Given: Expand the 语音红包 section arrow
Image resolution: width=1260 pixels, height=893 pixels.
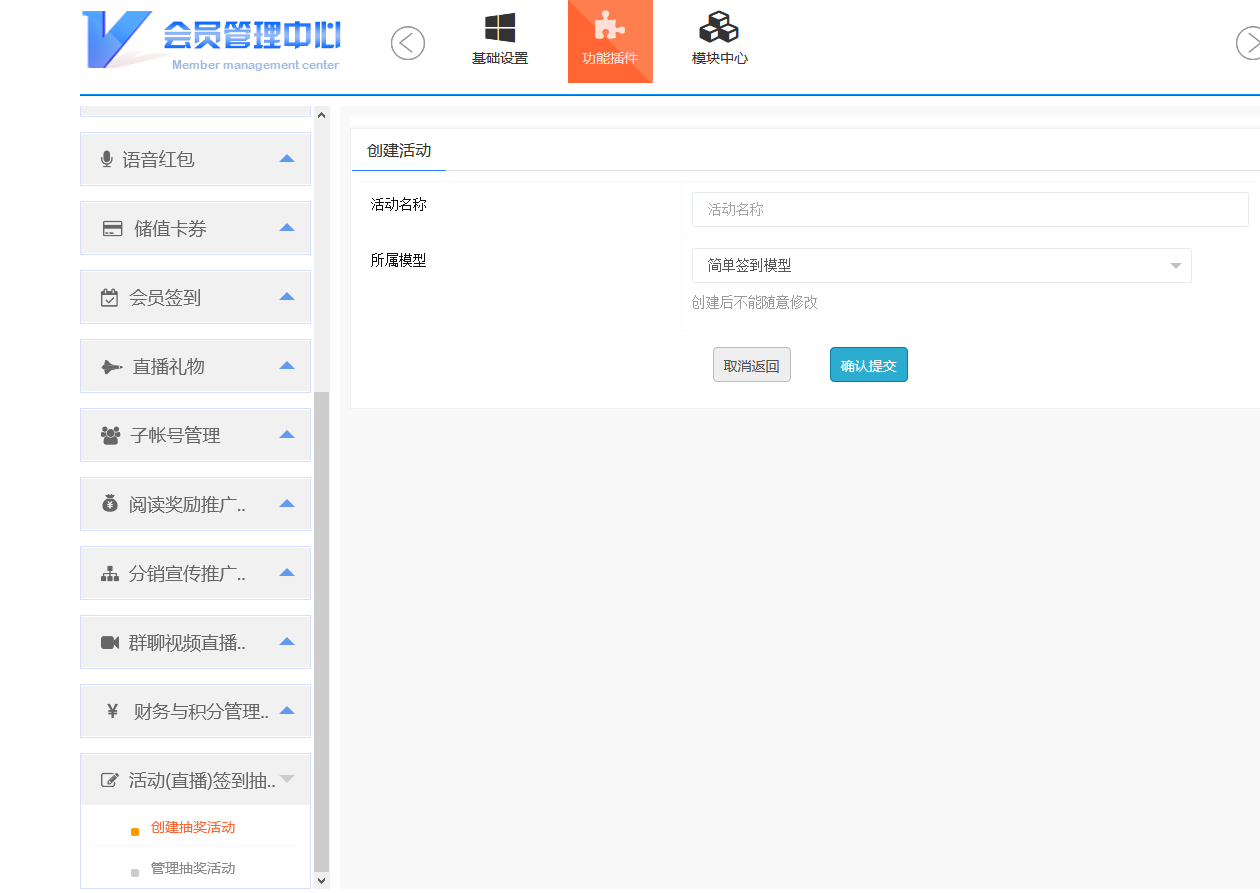Looking at the screenshot, I should tap(287, 159).
